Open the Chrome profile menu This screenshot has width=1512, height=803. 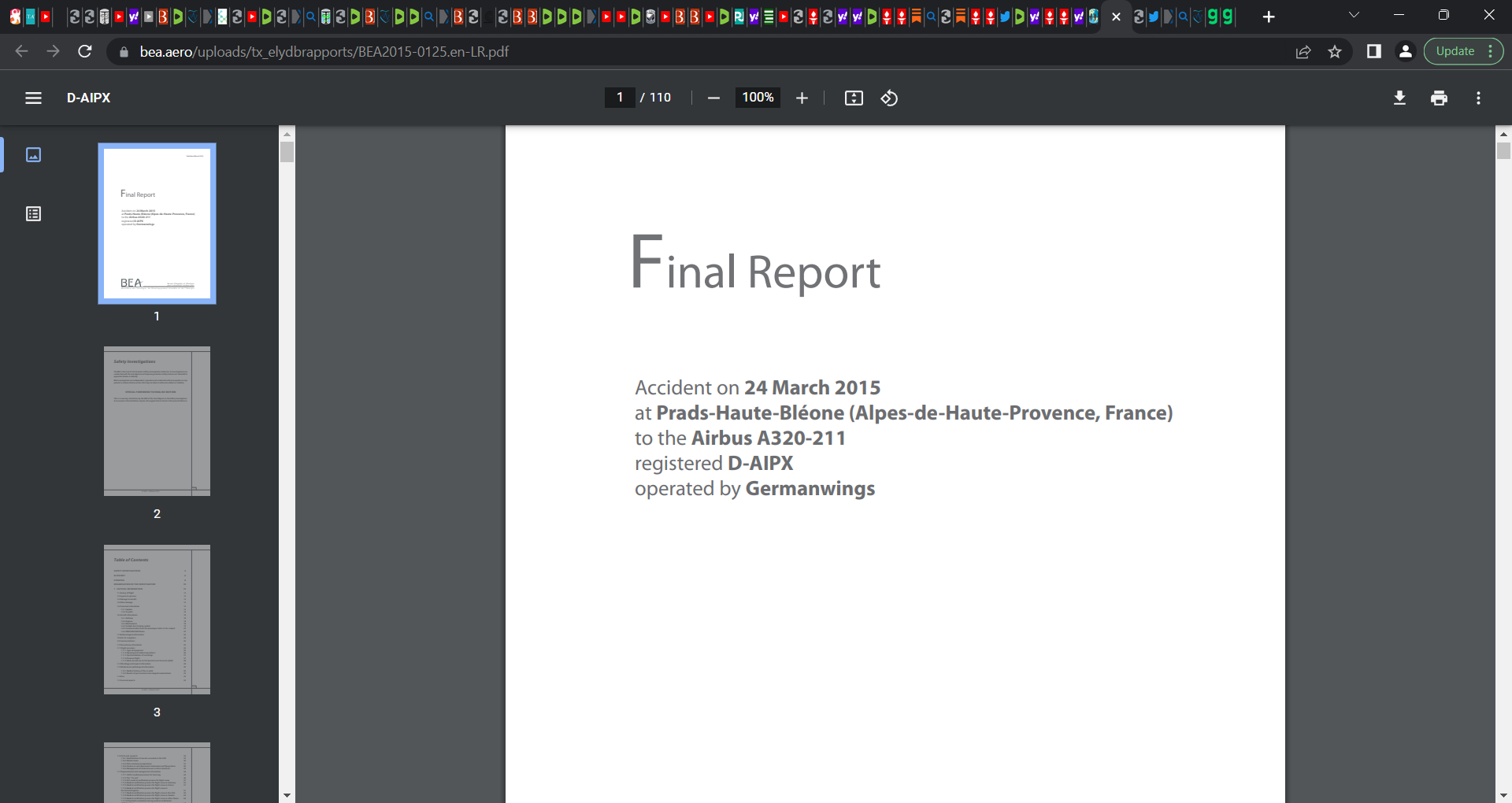point(1405,51)
